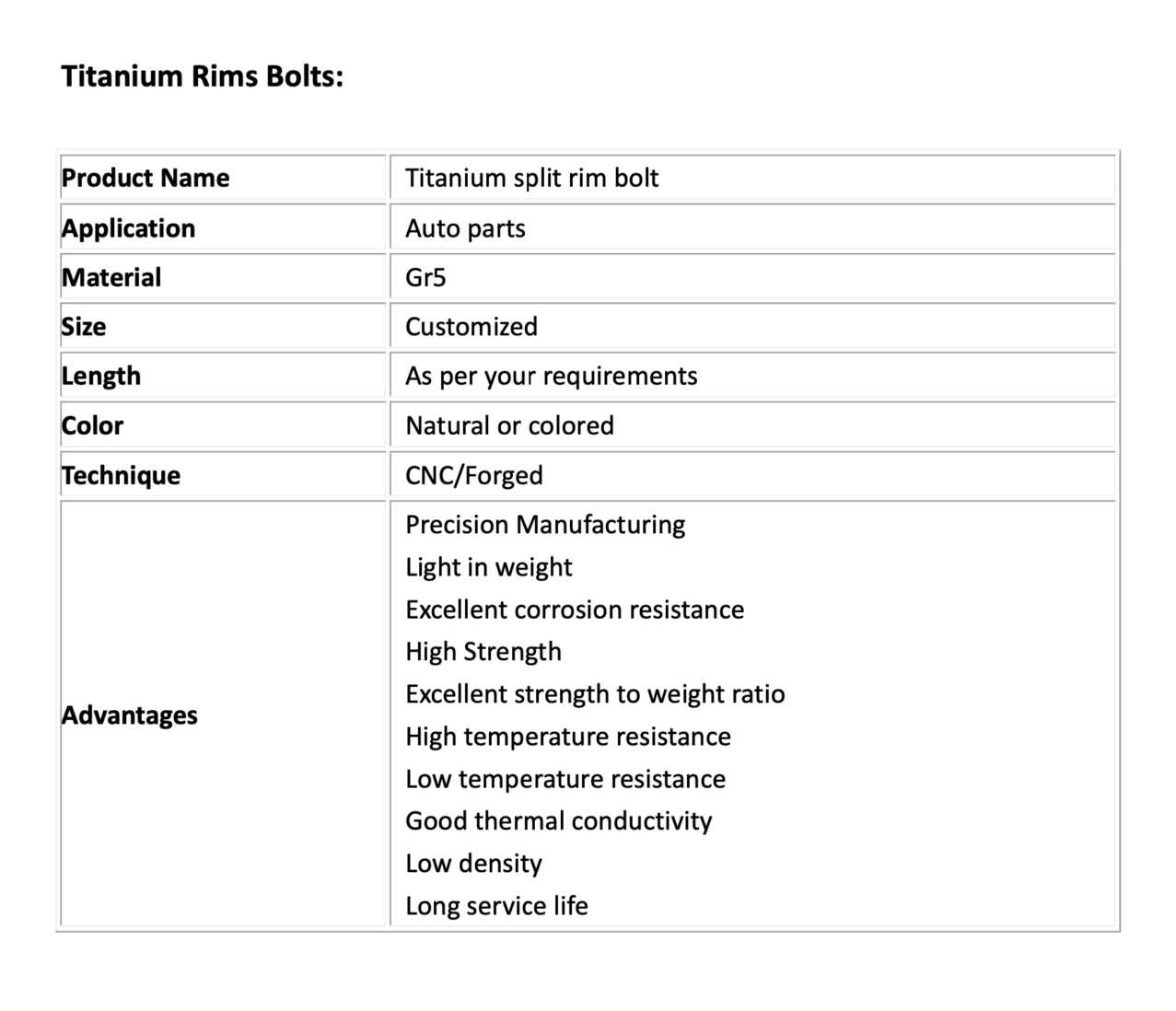Click the "Advantages" row label
The image size is (1176, 1011).
pos(129,715)
